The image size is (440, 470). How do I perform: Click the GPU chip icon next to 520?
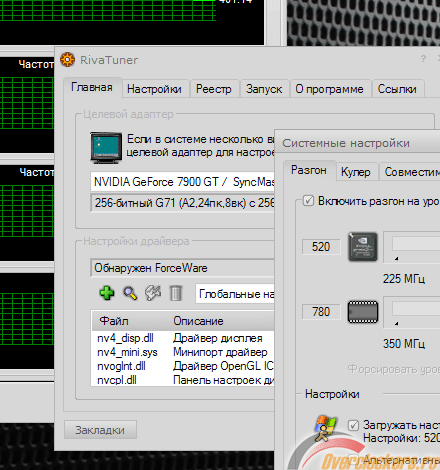[x=363, y=247]
